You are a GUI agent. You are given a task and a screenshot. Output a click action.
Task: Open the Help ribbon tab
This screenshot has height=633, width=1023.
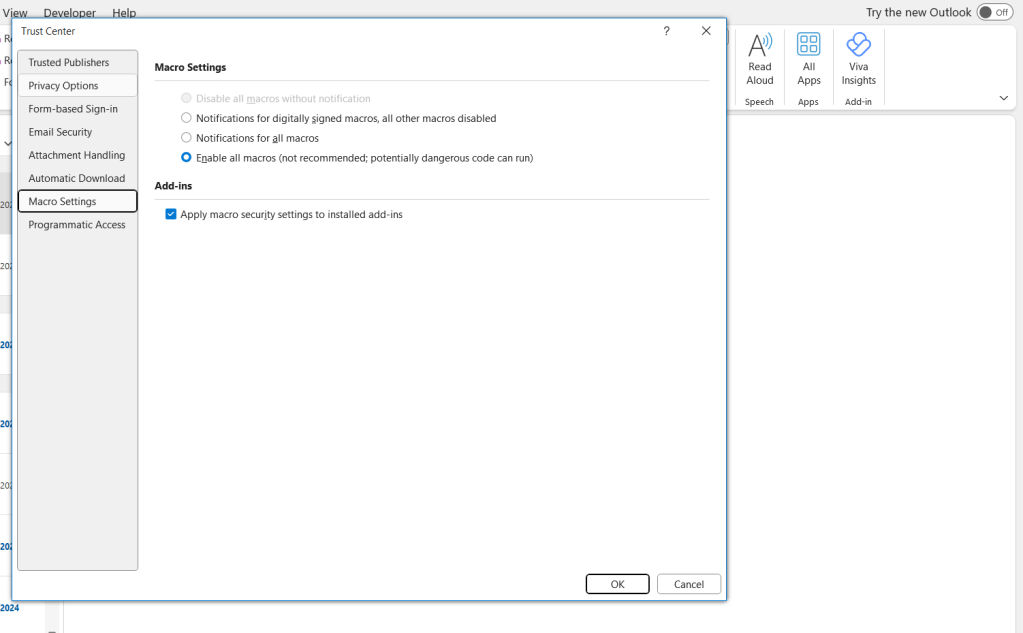click(124, 13)
